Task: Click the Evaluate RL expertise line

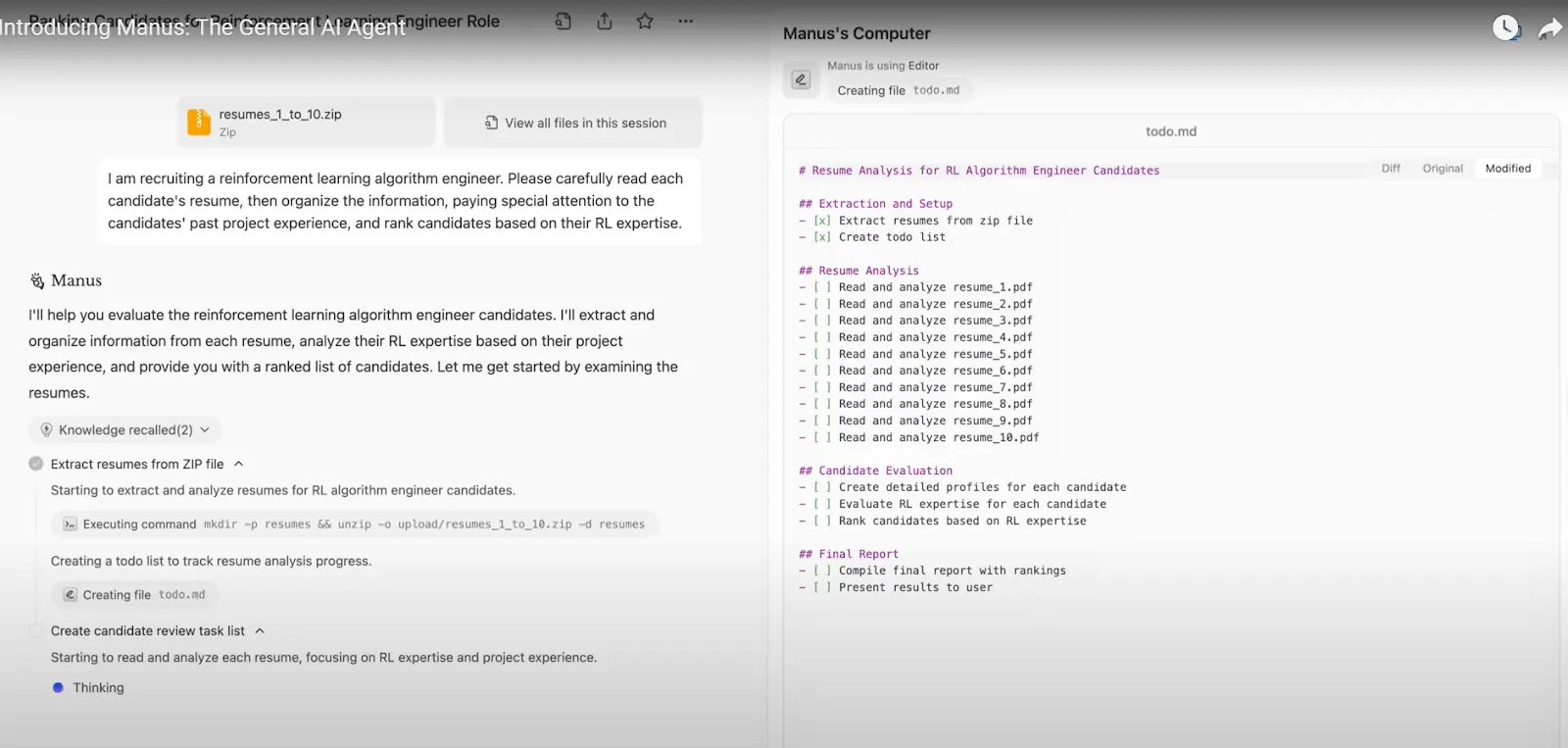Action: coord(953,504)
